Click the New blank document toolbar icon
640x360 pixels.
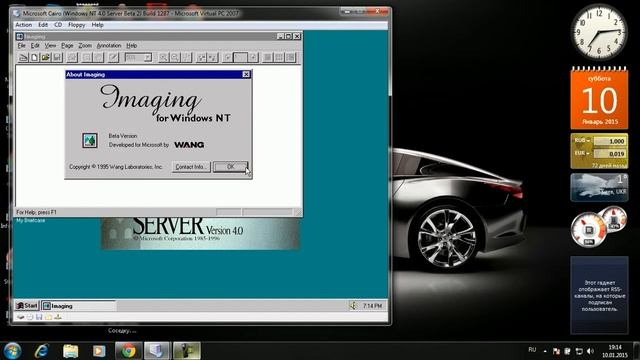[34, 58]
